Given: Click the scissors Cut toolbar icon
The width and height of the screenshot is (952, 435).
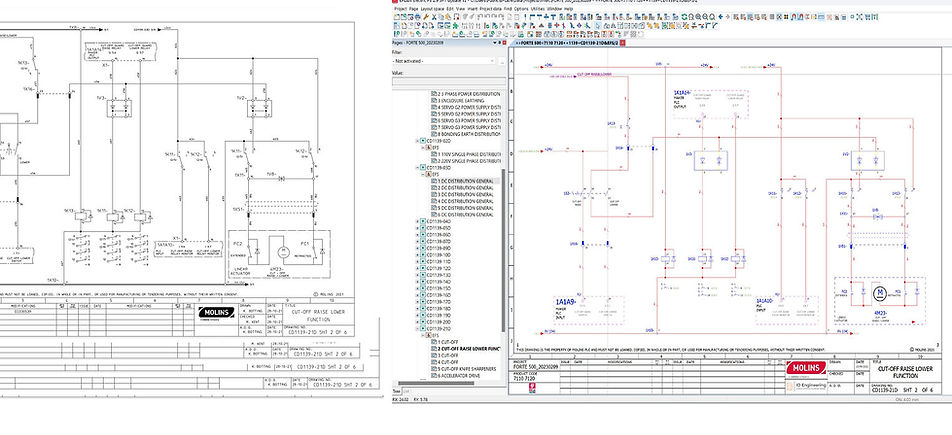Looking at the screenshot, I should pos(434,17).
